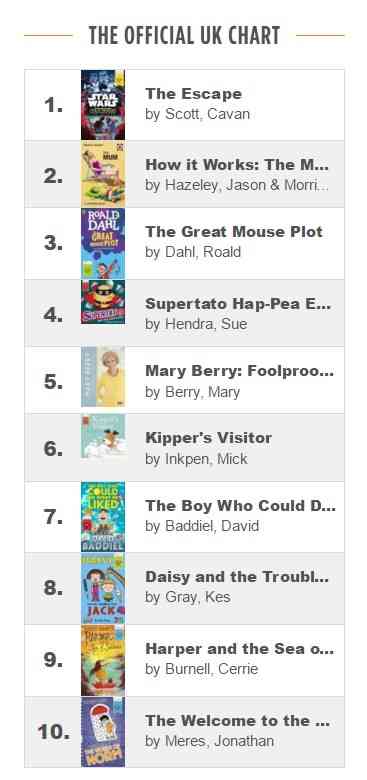Select the Harper book cover thumbnail
Screen dimensions: 367x780
point(103,660)
